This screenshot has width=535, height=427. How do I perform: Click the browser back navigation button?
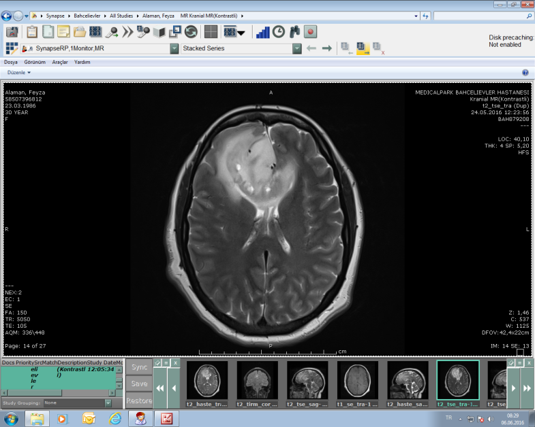tap(6, 16)
